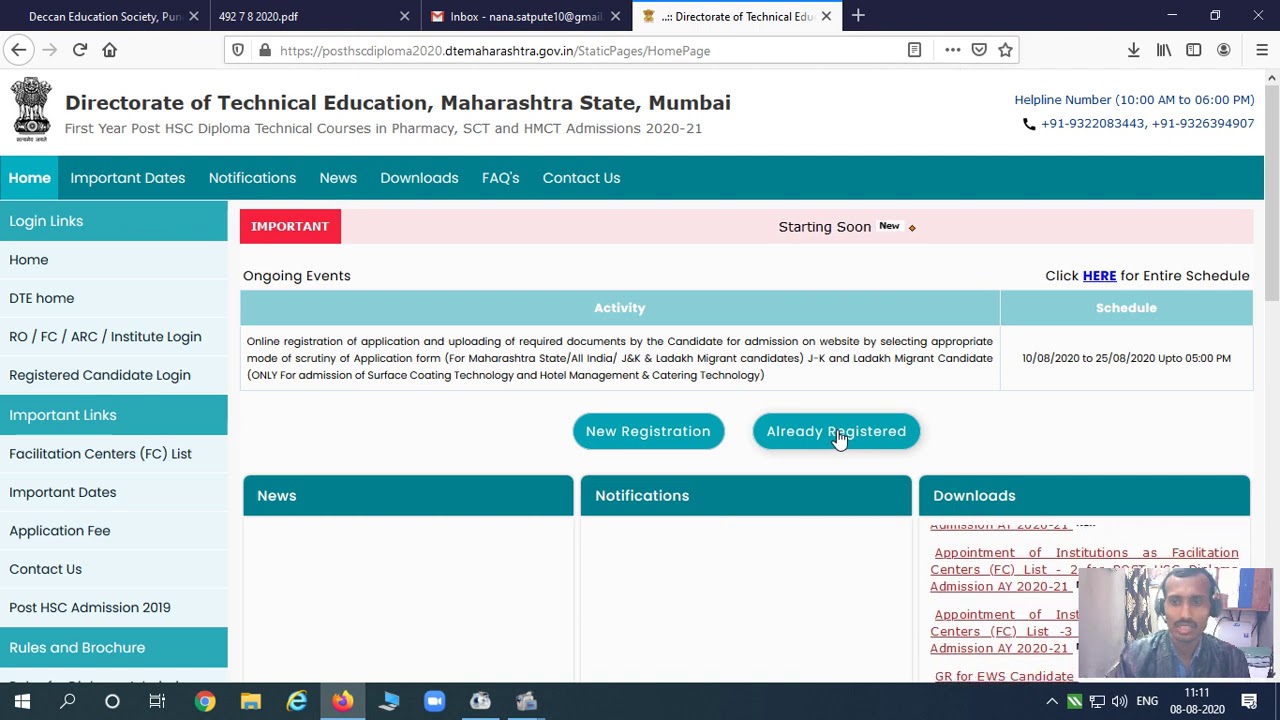Open Task View on the taskbar

tap(157, 701)
